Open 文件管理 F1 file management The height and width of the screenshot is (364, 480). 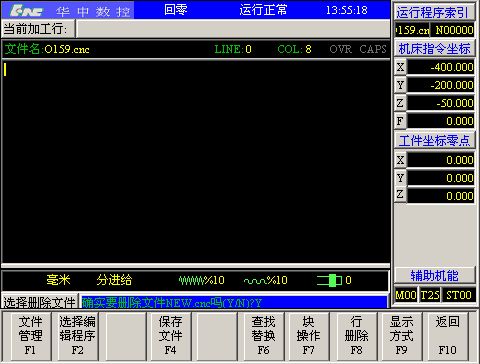pos(30,336)
